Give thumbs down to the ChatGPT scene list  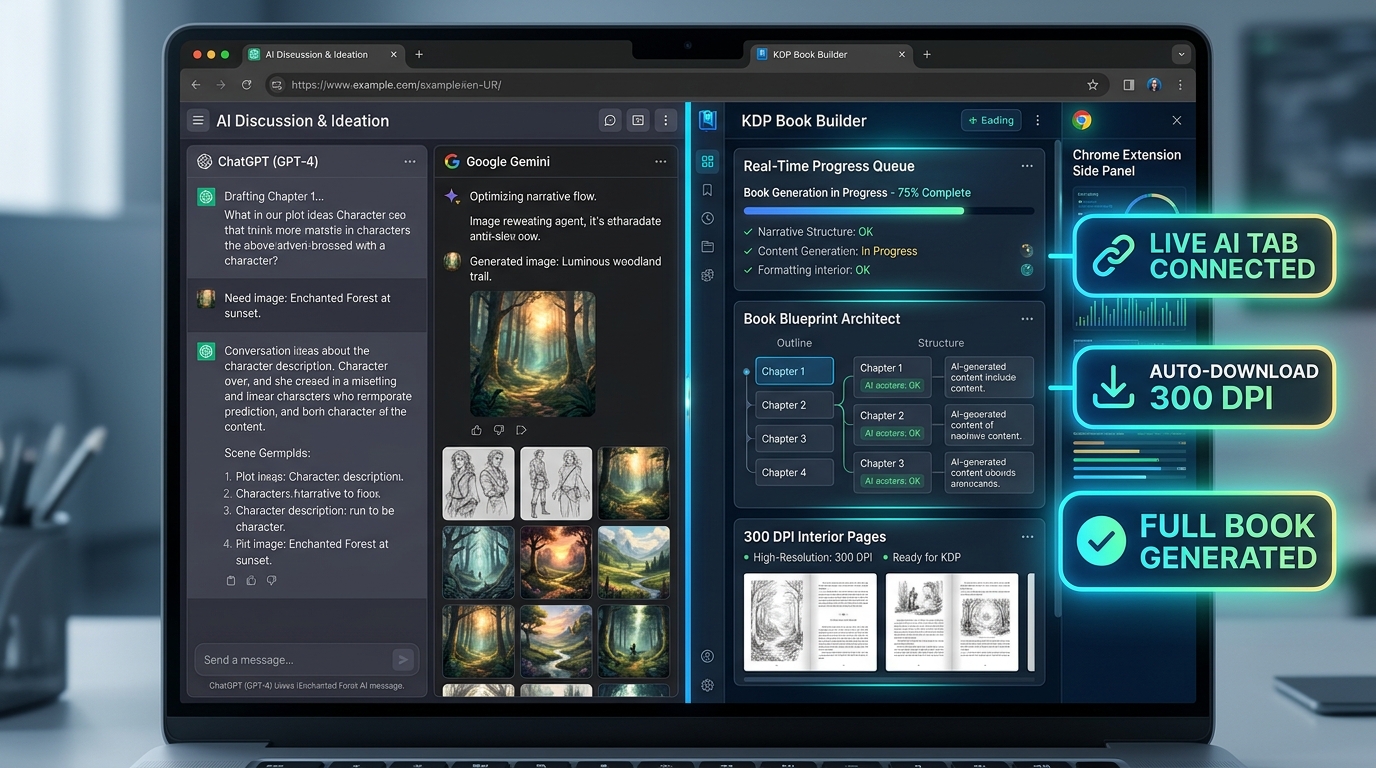pyautogui.click(x=271, y=580)
